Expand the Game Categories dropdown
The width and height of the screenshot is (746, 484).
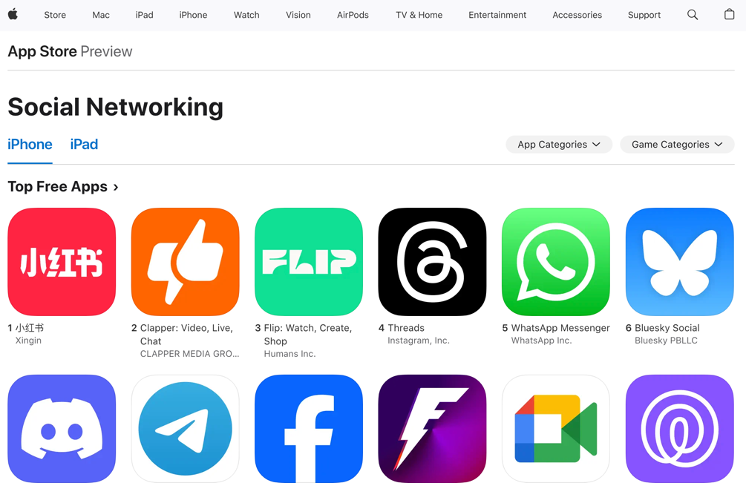(x=677, y=144)
